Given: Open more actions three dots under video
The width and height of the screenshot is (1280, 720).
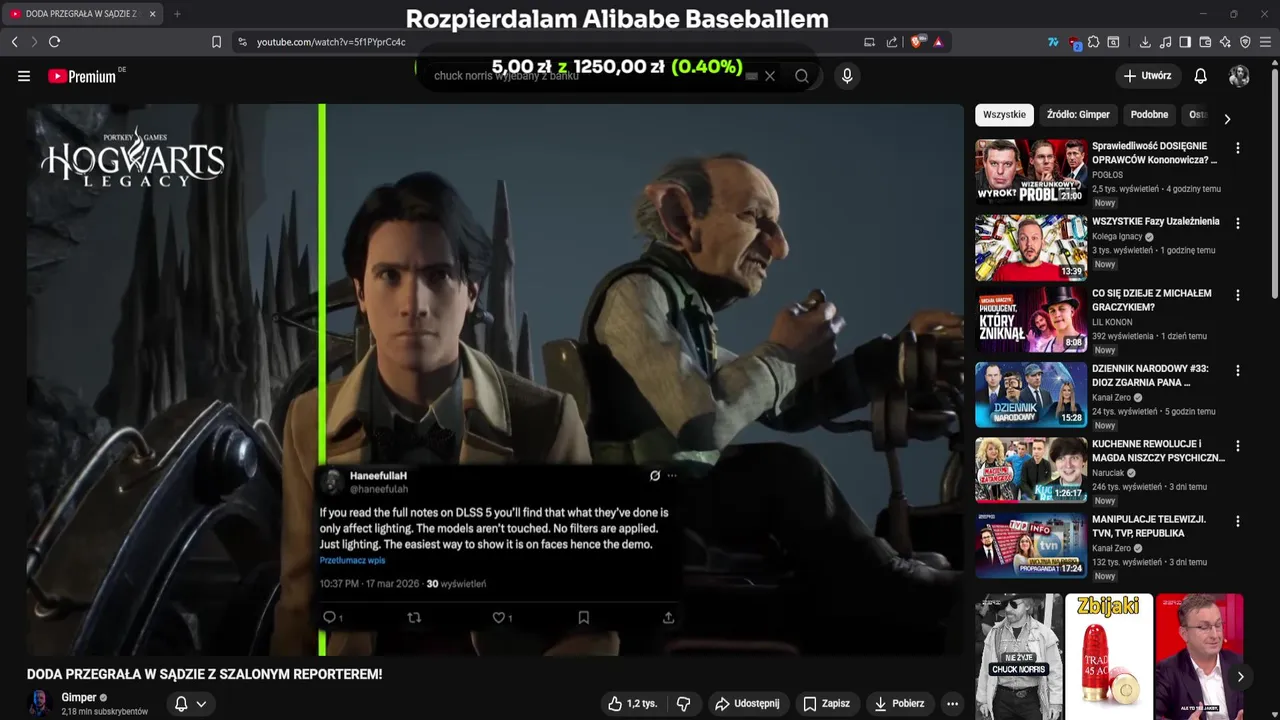Looking at the screenshot, I should 952,704.
